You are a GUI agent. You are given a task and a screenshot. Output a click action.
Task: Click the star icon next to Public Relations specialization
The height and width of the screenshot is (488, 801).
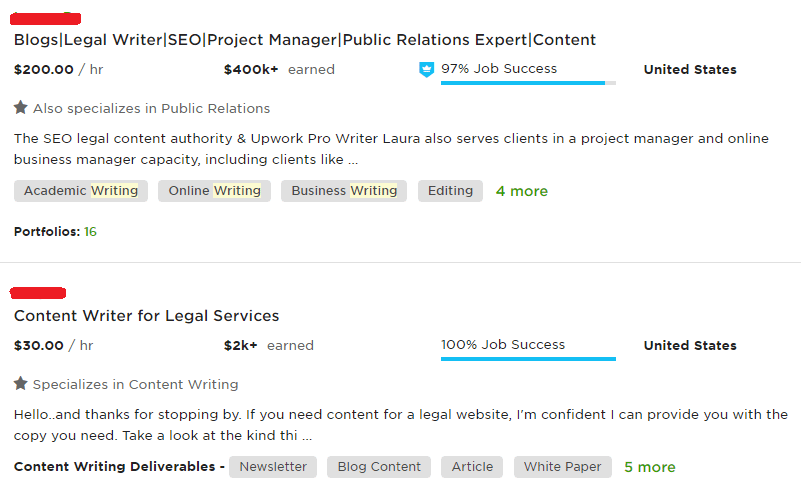click(20, 108)
